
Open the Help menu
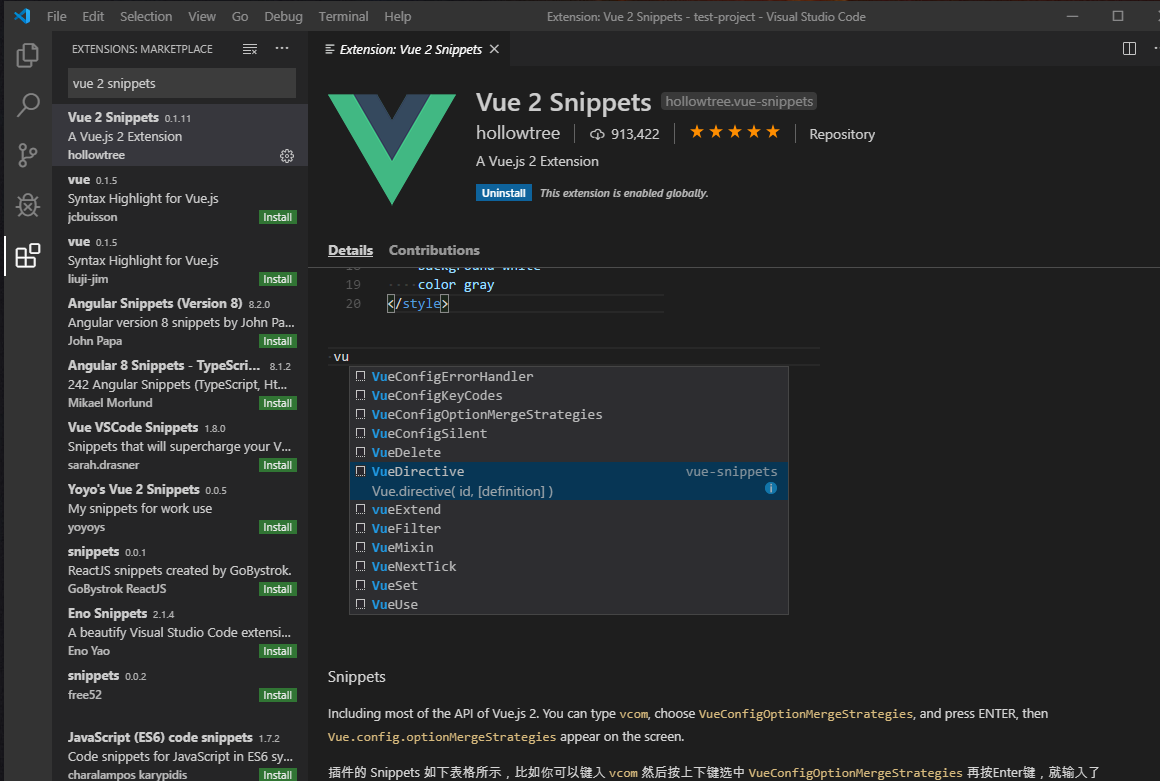(x=397, y=16)
